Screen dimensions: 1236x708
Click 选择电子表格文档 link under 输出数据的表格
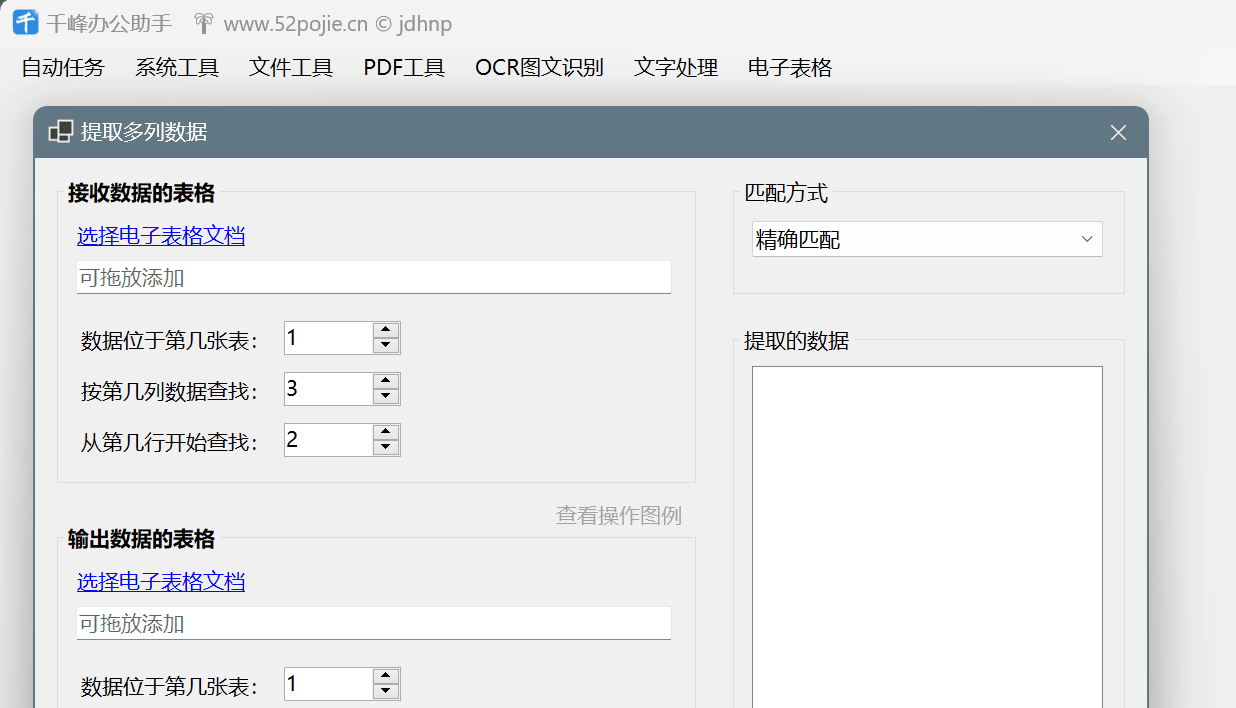[x=161, y=582]
